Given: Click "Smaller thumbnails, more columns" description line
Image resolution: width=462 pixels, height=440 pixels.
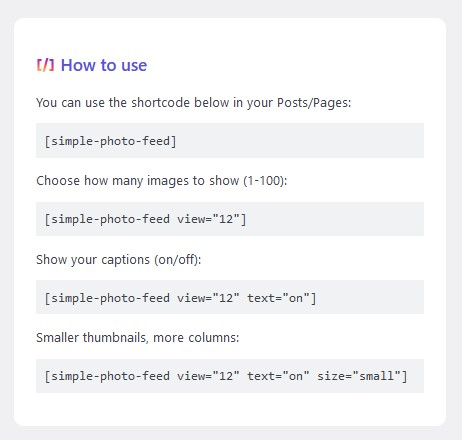Looking at the screenshot, I should pos(138,337).
